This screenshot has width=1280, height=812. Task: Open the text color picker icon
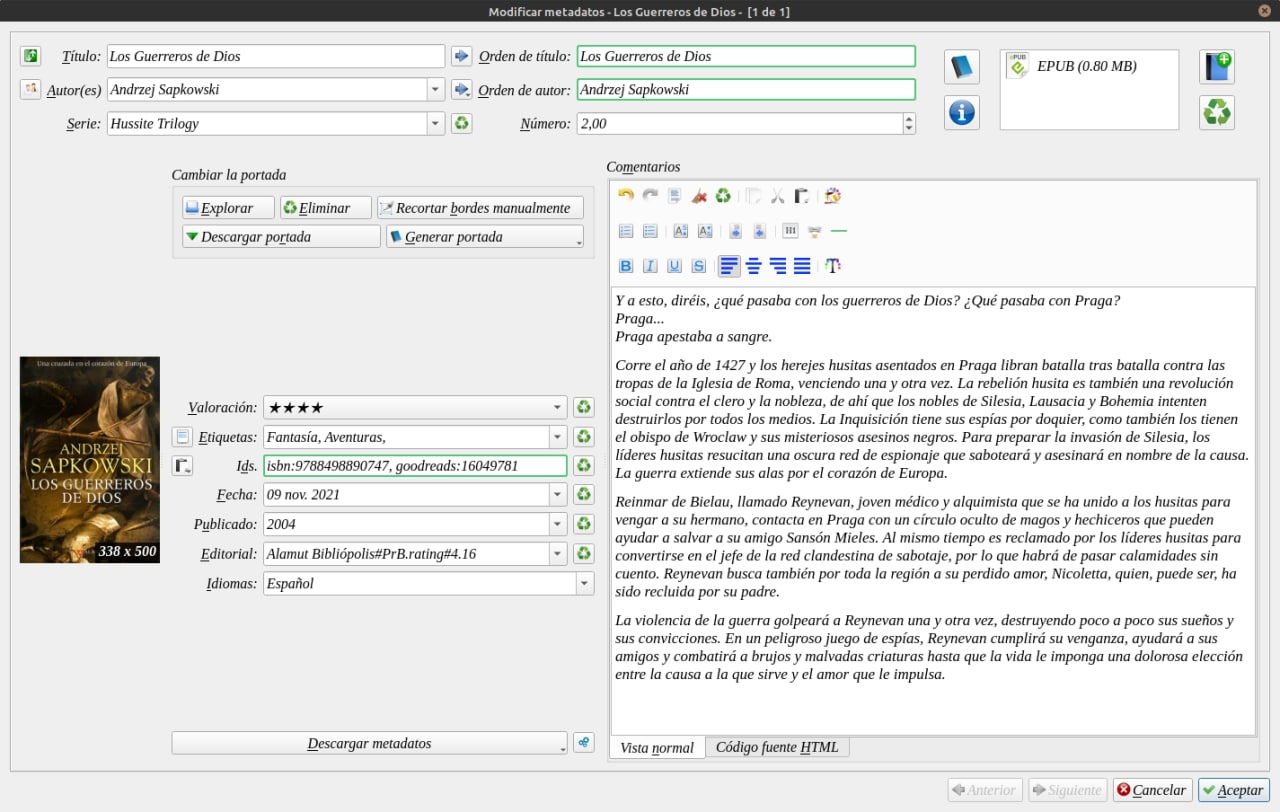click(832, 266)
